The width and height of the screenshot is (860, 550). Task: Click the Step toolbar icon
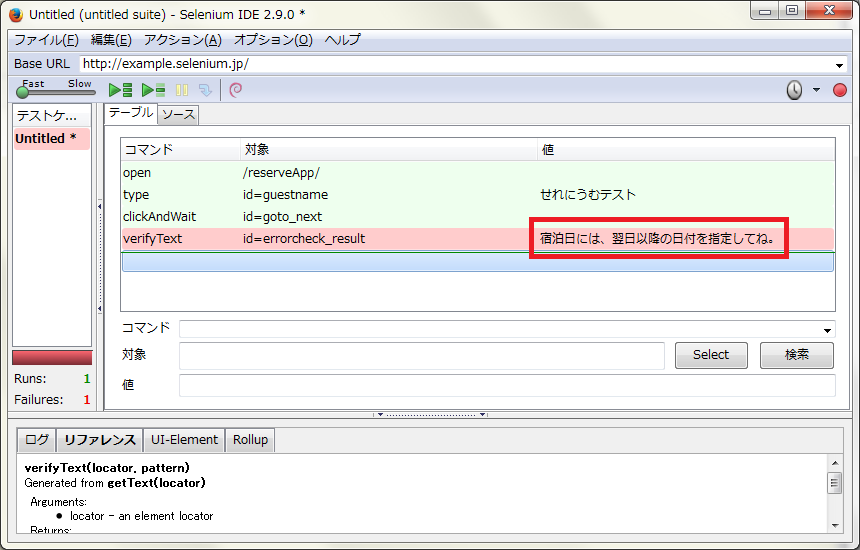coord(205,90)
